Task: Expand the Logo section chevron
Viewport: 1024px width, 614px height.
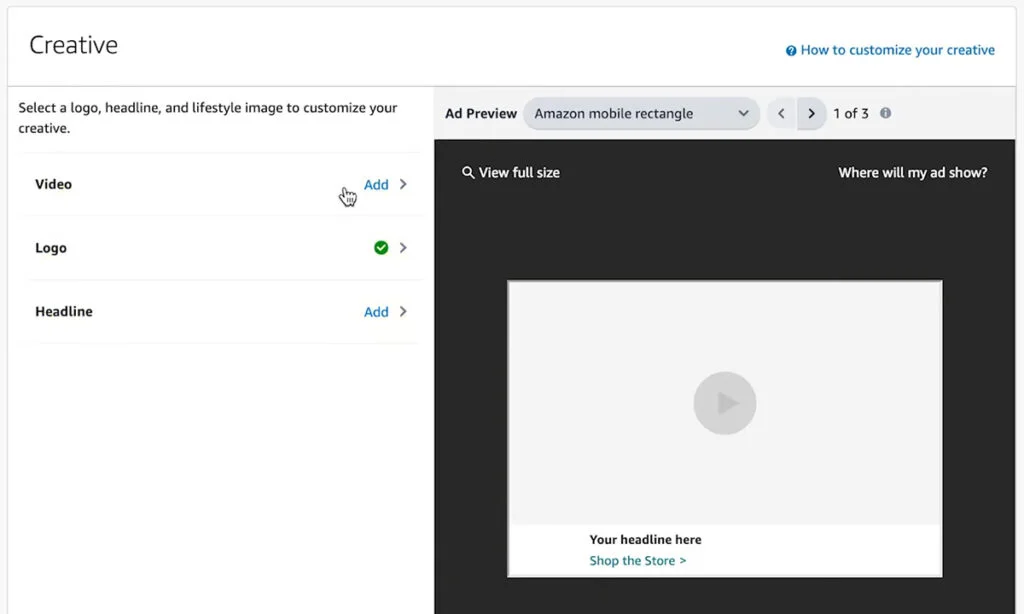Action: [403, 247]
